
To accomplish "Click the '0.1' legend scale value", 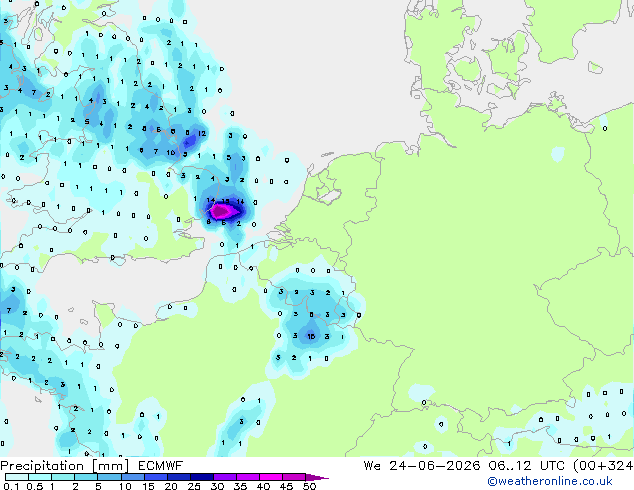I will 11,486.
